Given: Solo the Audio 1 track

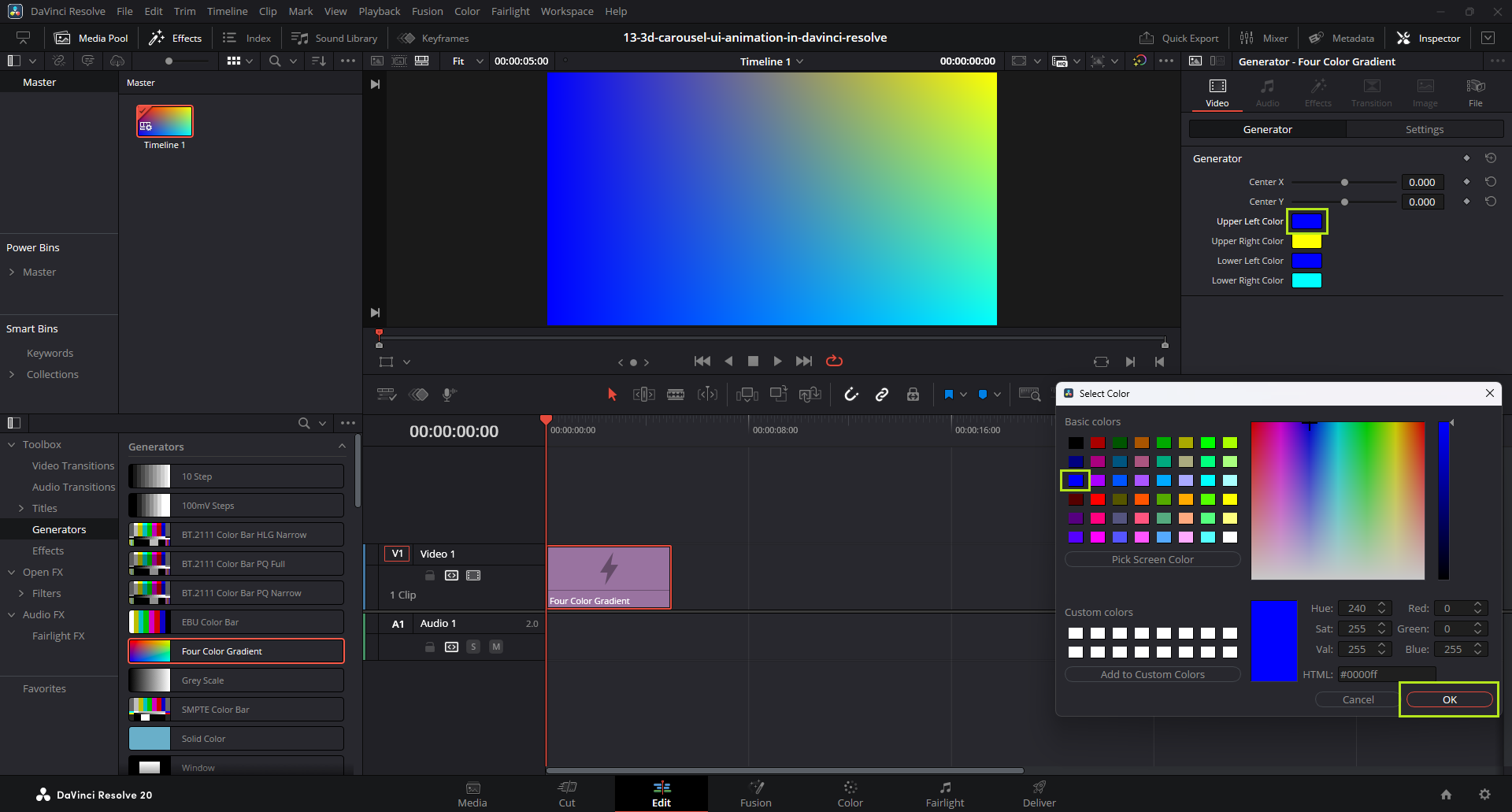Looking at the screenshot, I should click(x=473, y=647).
